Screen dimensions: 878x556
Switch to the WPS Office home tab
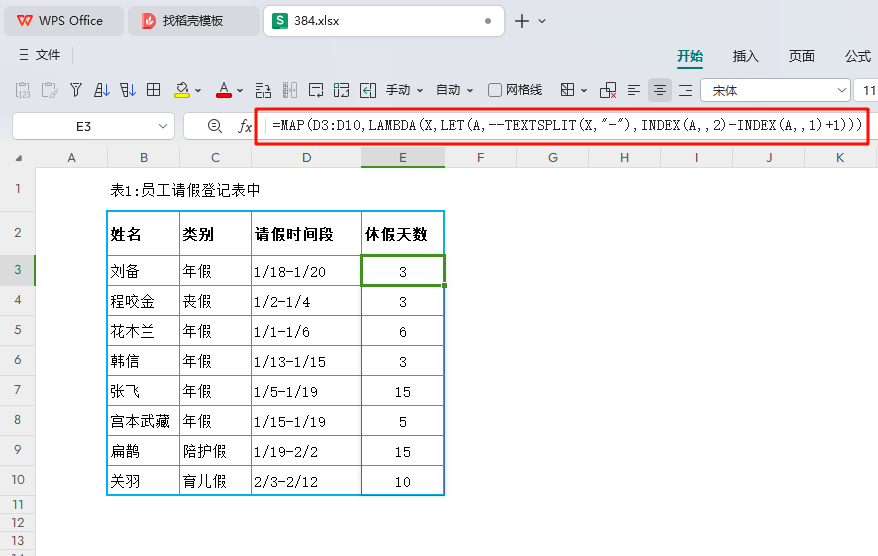click(64, 21)
